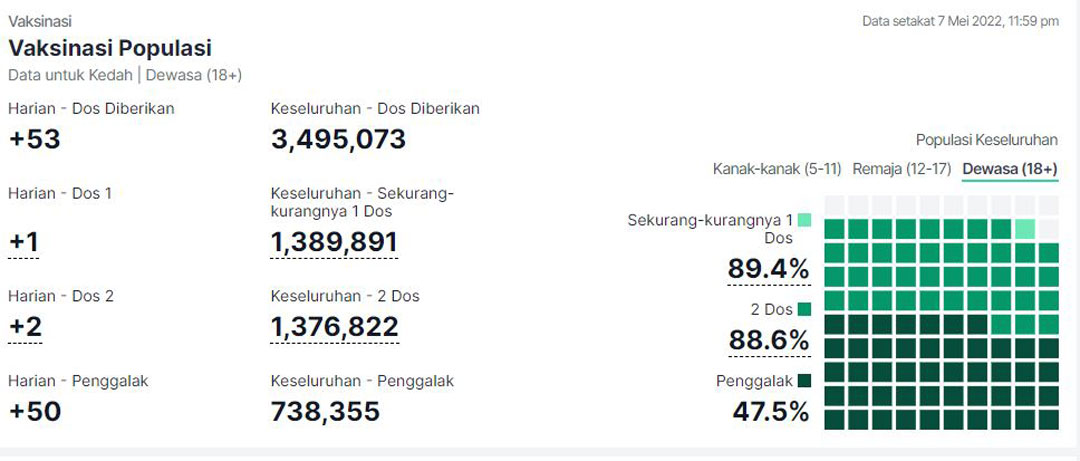Click the +50 daily Penggalak value
The image size is (1080, 461).
[x=34, y=411]
